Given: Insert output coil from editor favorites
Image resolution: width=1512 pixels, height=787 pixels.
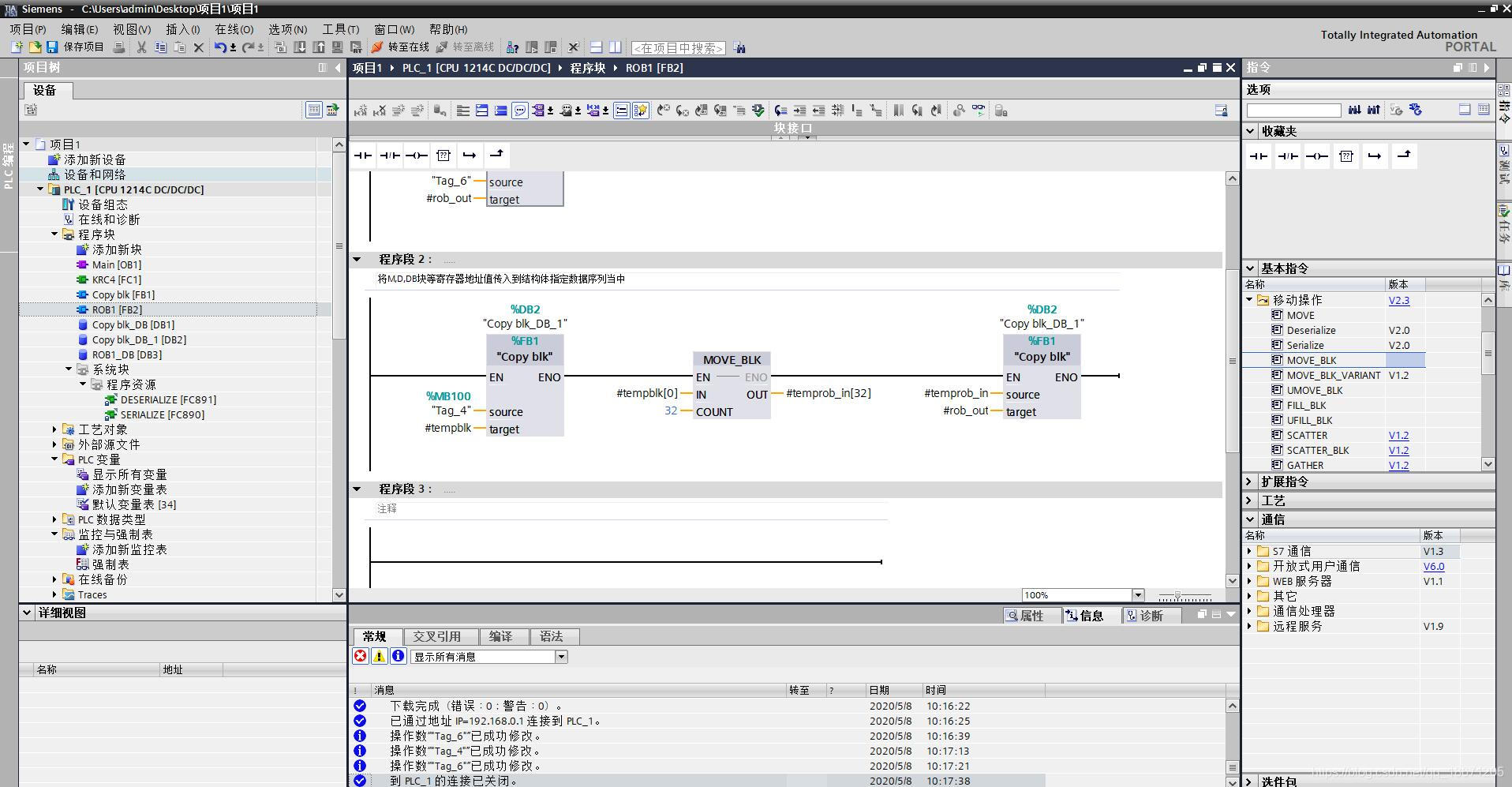Looking at the screenshot, I should click(417, 156).
